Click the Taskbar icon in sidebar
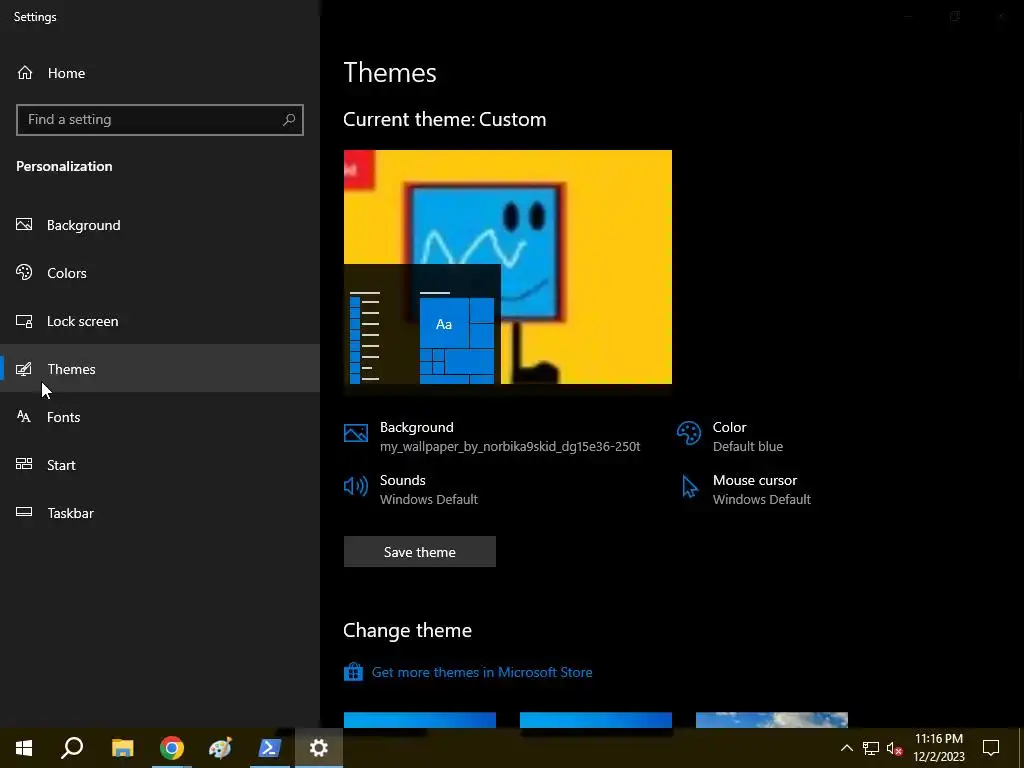Viewport: 1024px width, 768px height. click(24, 512)
